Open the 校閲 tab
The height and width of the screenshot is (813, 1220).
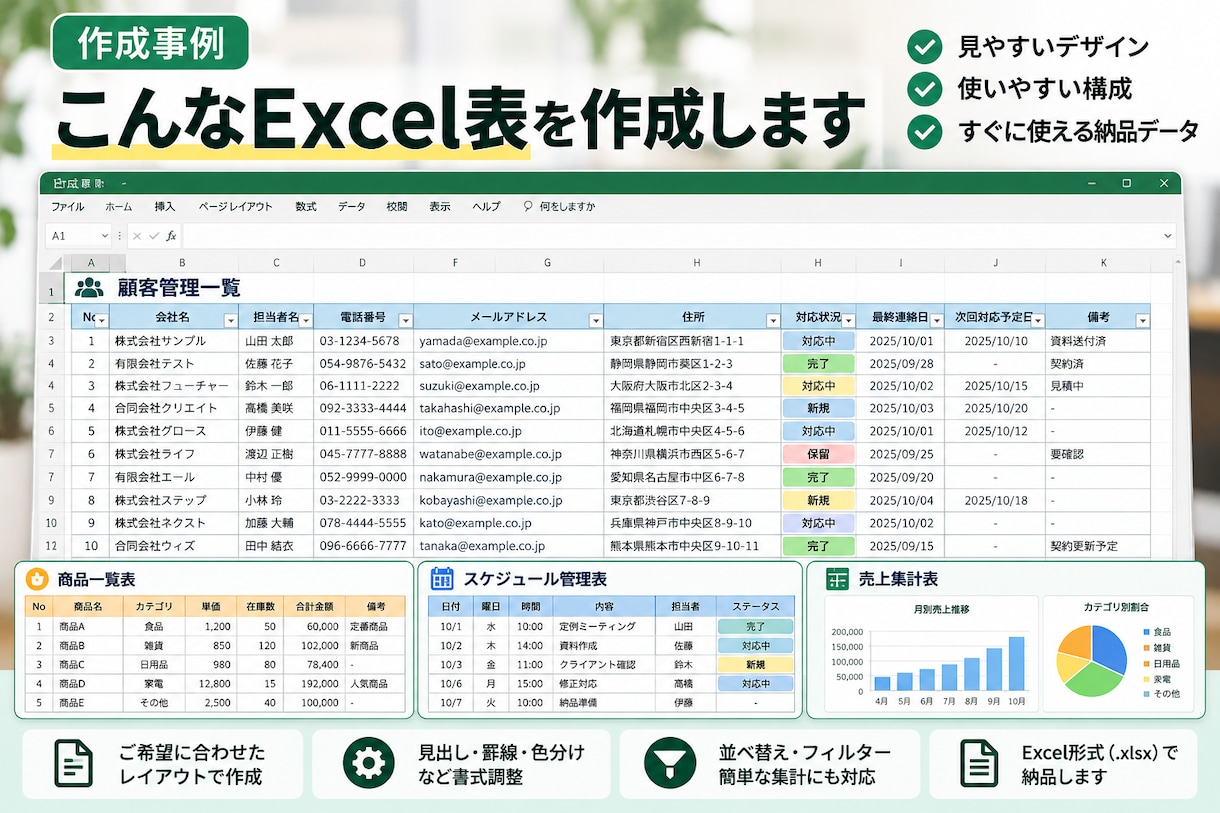tap(397, 207)
